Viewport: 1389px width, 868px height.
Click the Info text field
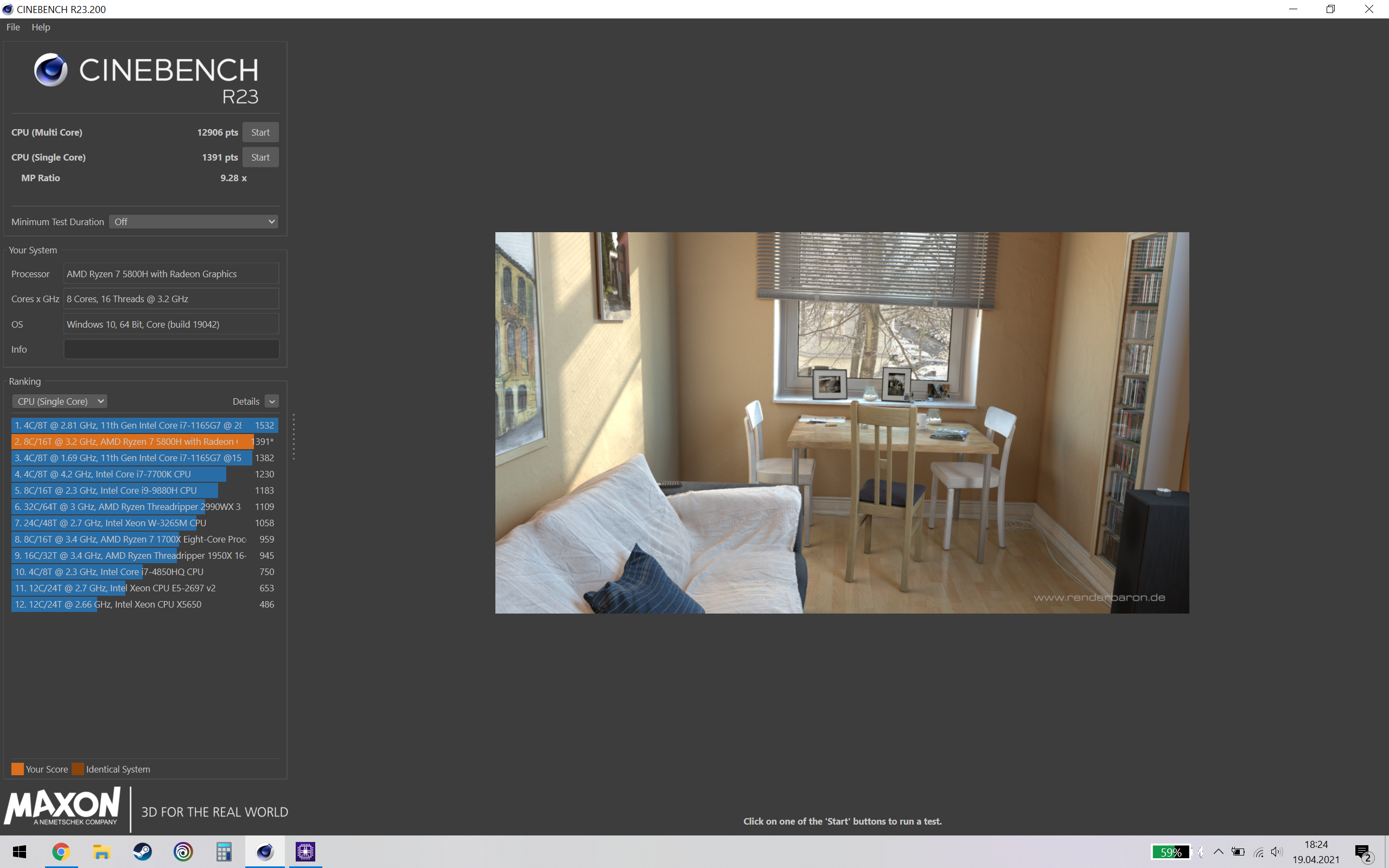pyautogui.click(x=171, y=349)
